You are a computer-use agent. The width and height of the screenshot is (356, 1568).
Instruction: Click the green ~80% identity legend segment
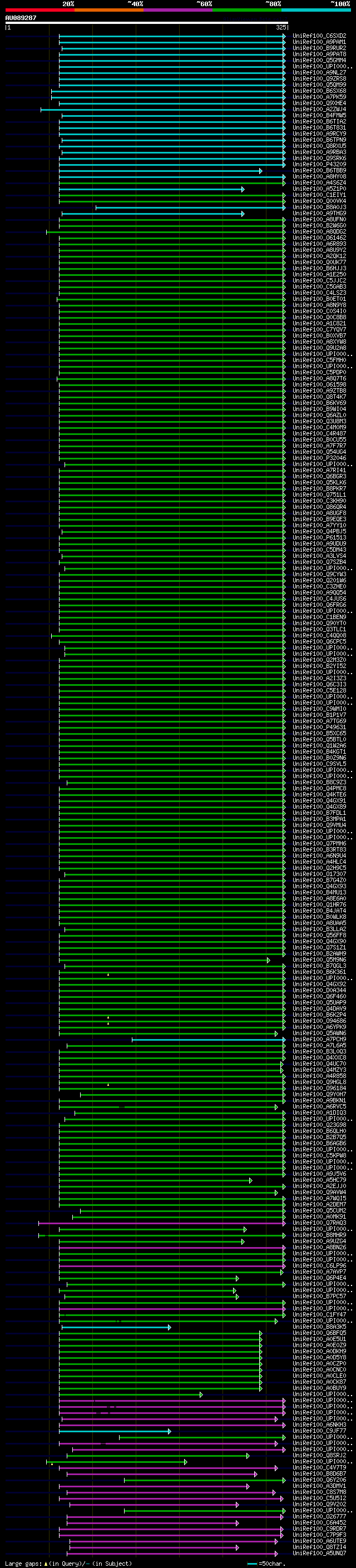coord(247,10)
